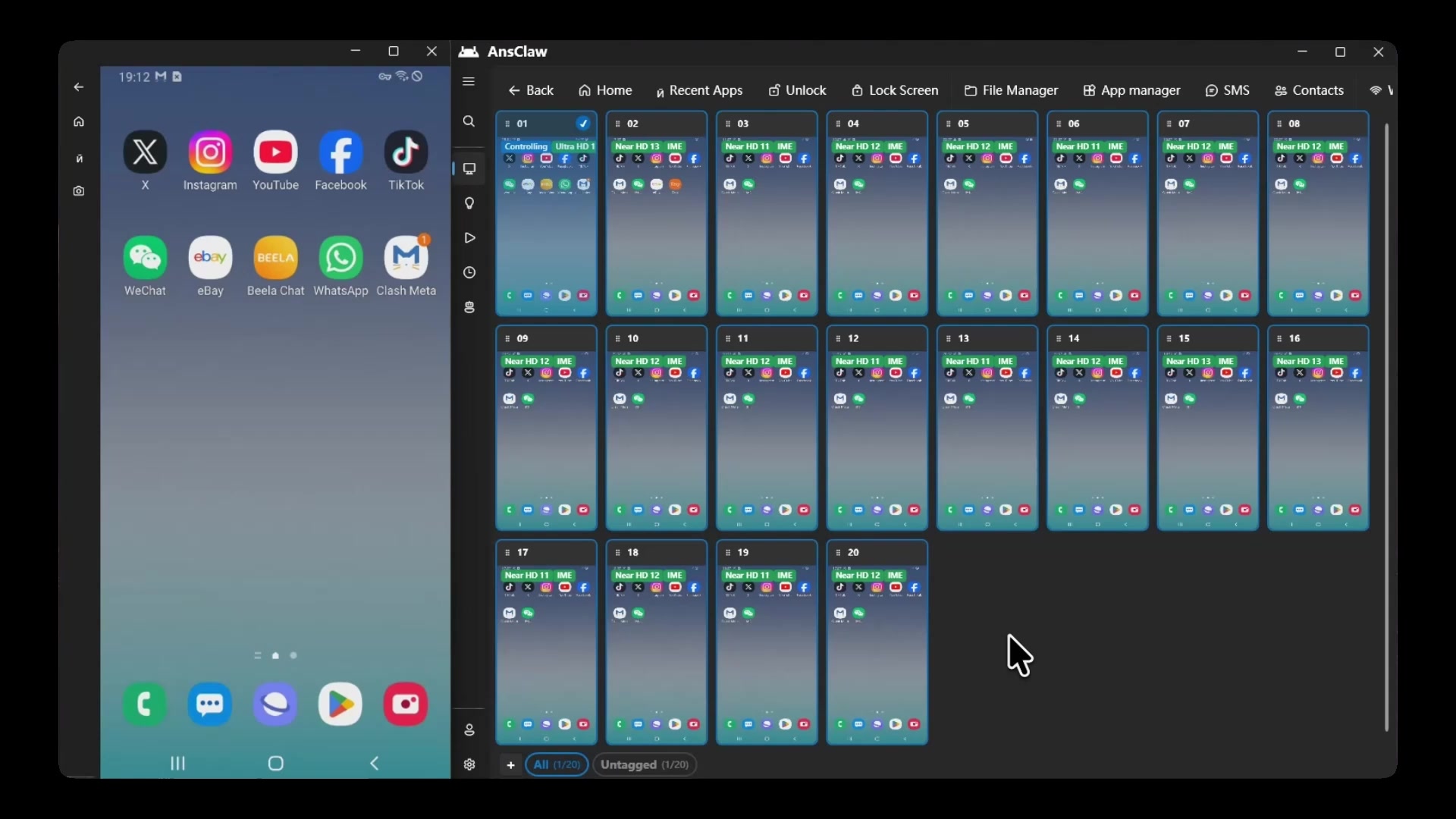The height and width of the screenshot is (819, 1456).
Task: Click the device grid vertical scrollbar
Action: (1387, 427)
